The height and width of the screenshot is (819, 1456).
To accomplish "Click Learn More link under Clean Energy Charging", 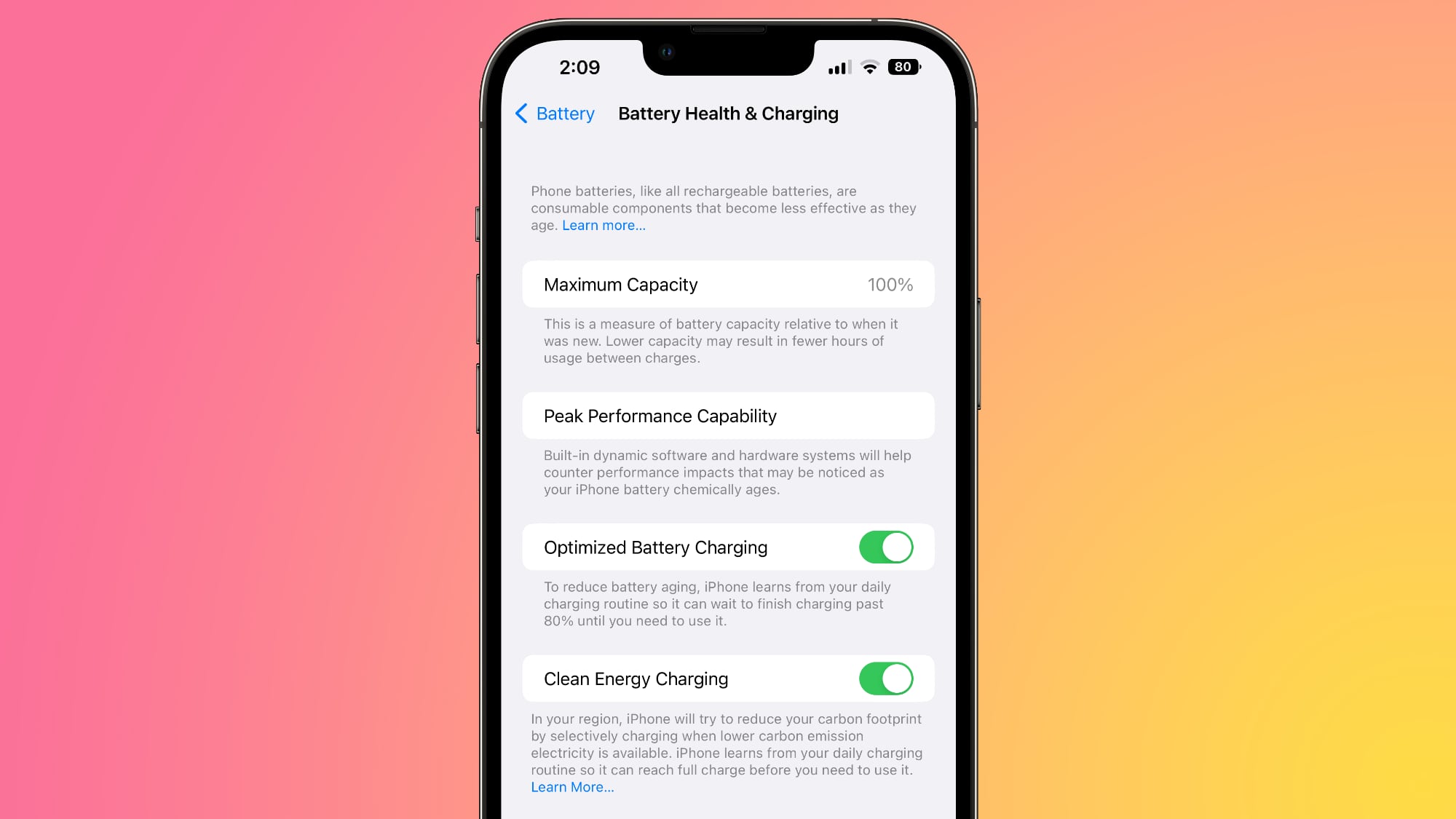I will (x=573, y=787).
